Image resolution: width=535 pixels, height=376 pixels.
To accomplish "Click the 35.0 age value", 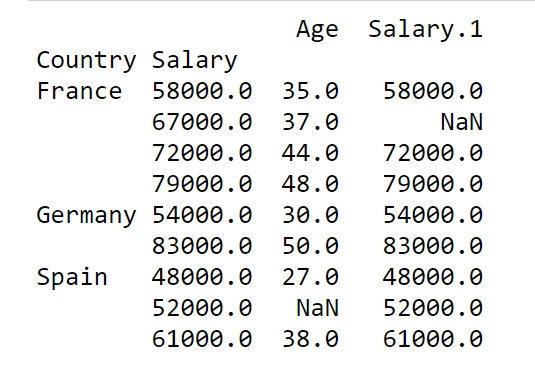I will coord(310,91).
